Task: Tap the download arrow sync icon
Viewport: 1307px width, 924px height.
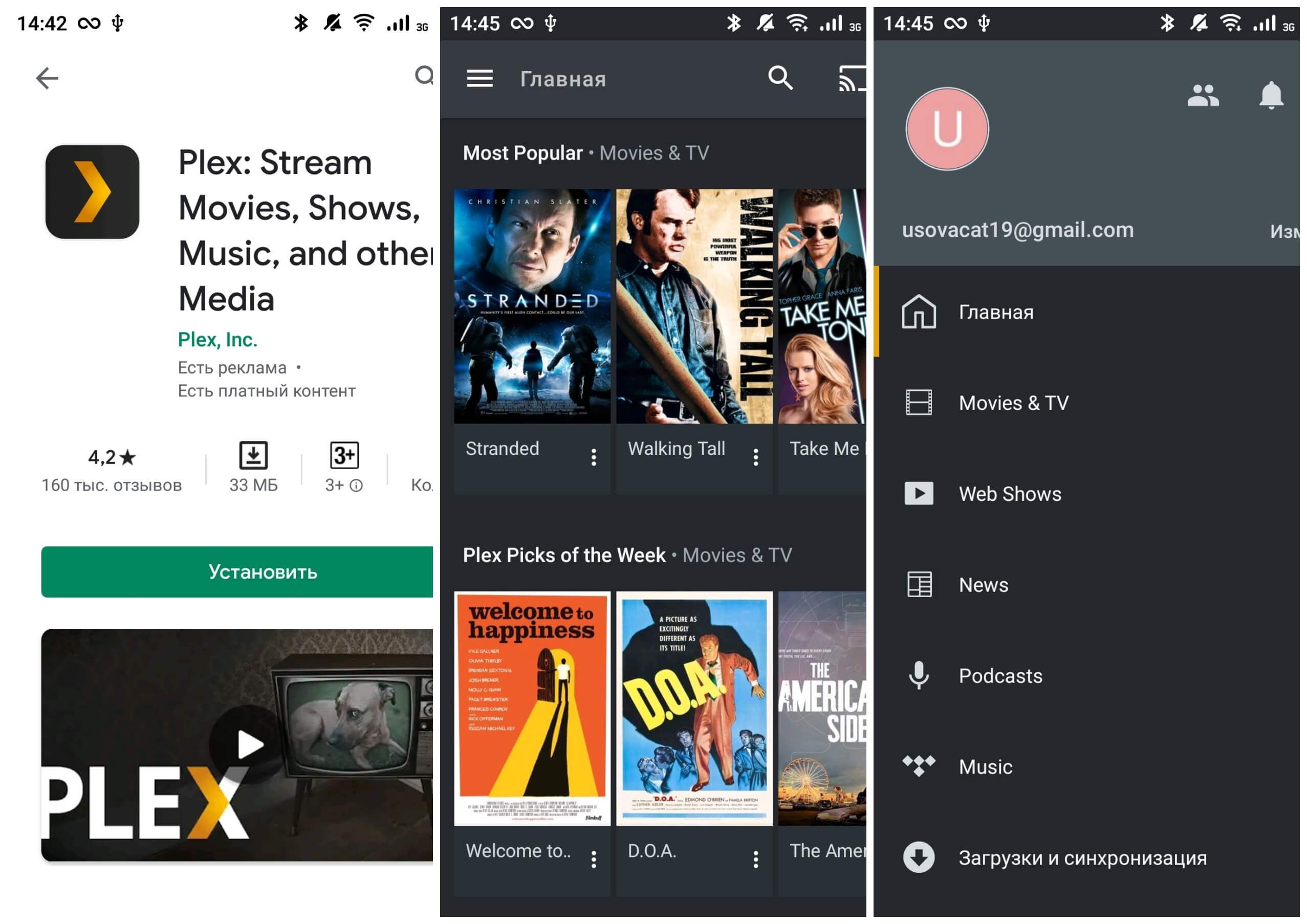Action: [919, 857]
